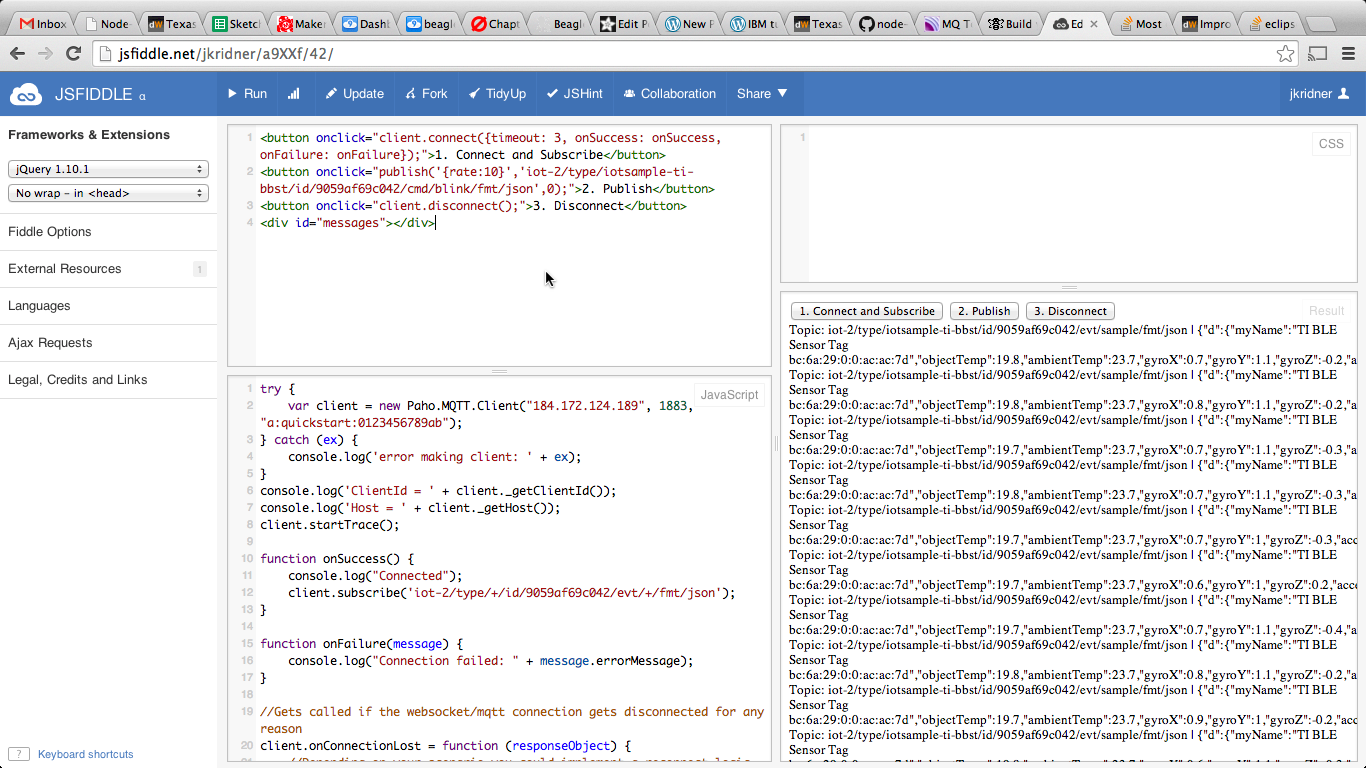Viewport: 1366px width, 768px height.
Task: Open the Chrome hamburger menu
Action: point(1347,54)
